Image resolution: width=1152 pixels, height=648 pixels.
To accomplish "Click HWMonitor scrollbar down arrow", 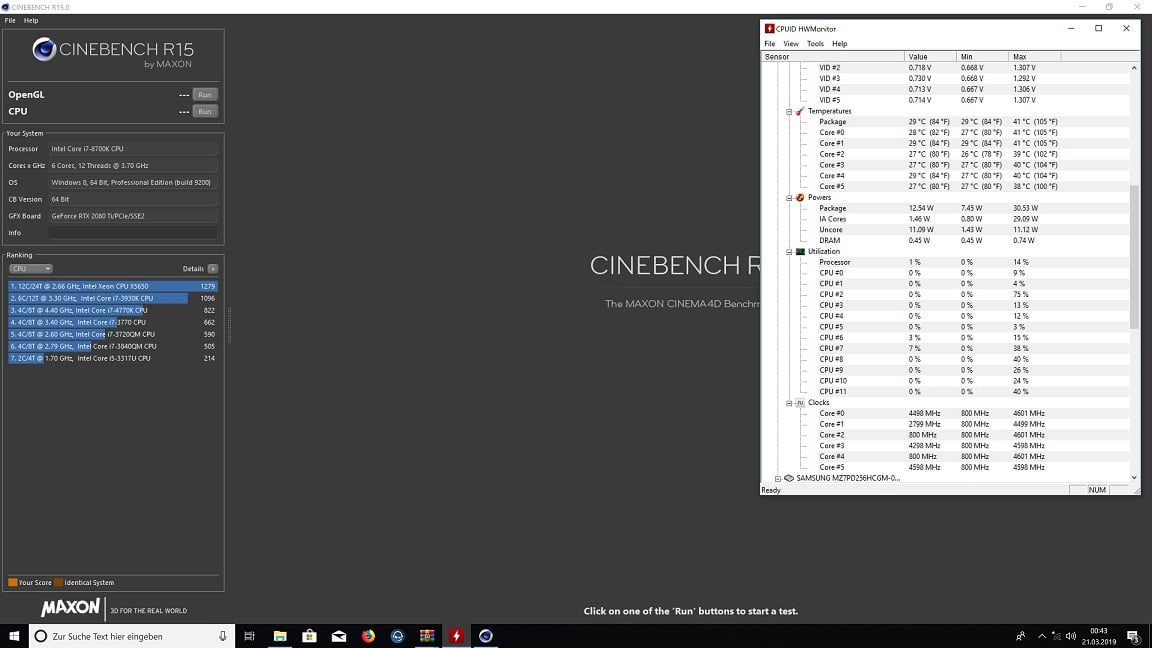I will point(1134,478).
